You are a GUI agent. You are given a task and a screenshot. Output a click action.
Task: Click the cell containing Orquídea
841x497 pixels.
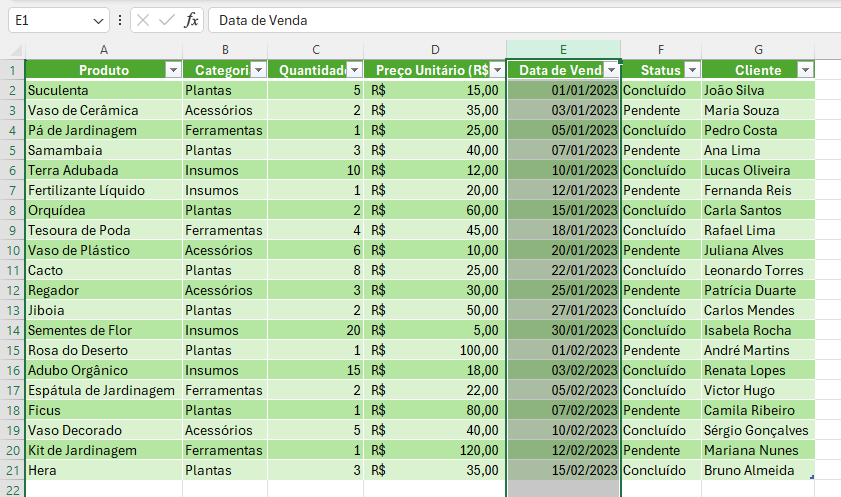tap(104, 210)
